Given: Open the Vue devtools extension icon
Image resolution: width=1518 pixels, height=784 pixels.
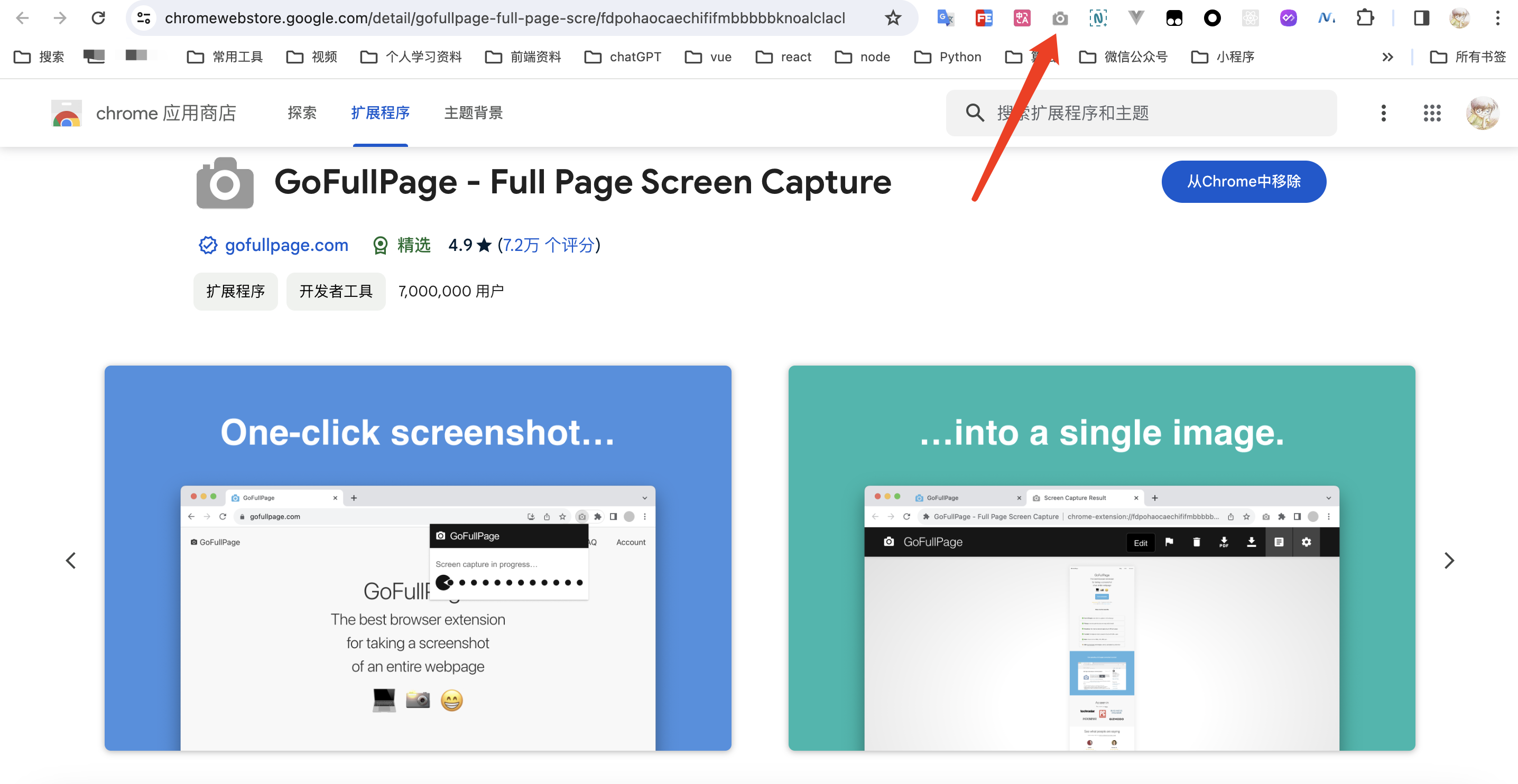Looking at the screenshot, I should pos(1136,18).
